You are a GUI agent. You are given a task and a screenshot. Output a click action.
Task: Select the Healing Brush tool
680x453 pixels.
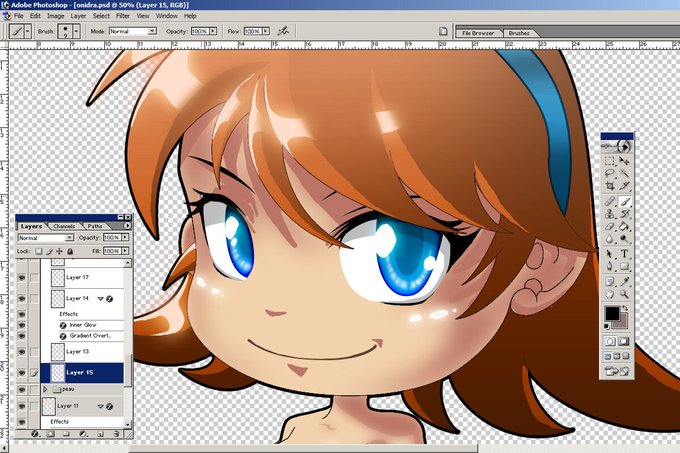click(610, 202)
